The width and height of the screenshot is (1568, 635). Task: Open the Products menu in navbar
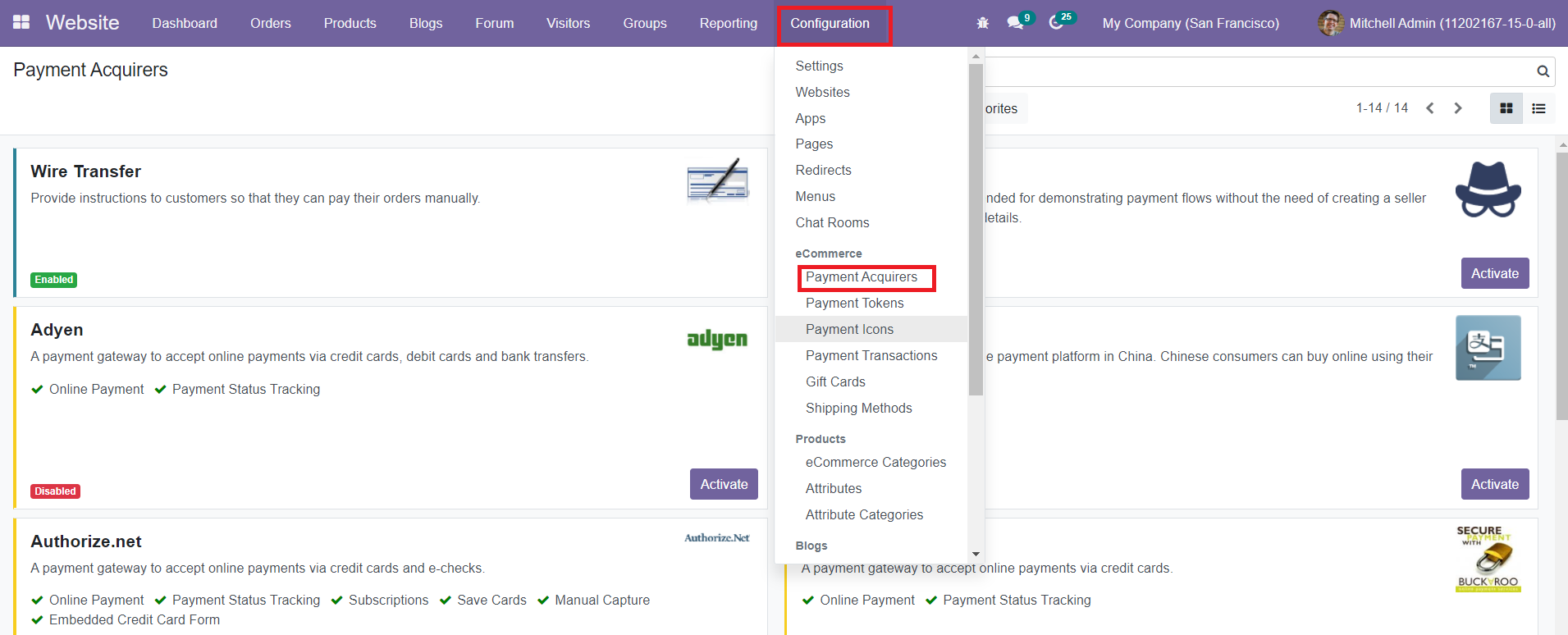[350, 23]
